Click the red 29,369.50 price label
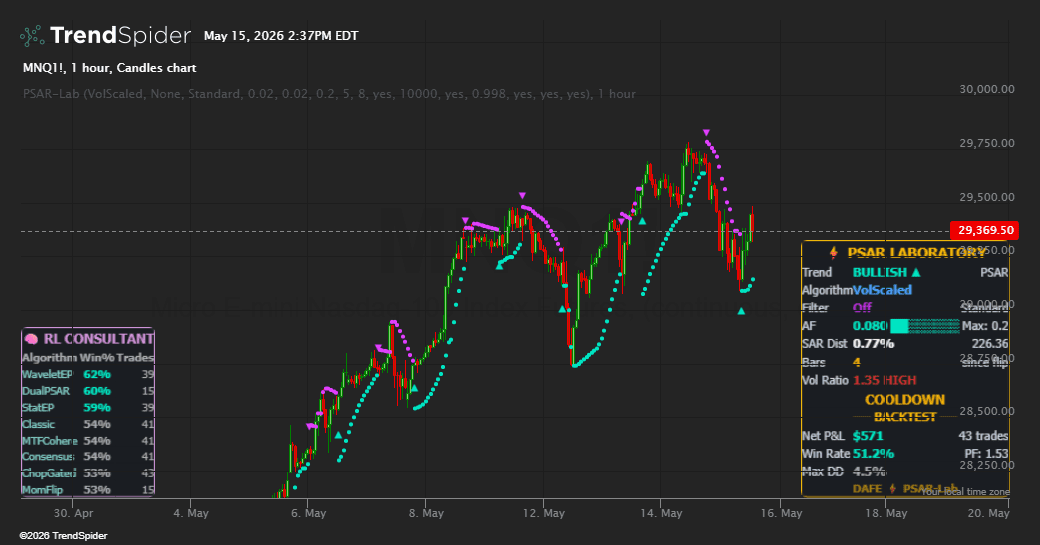 tap(986, 230)
